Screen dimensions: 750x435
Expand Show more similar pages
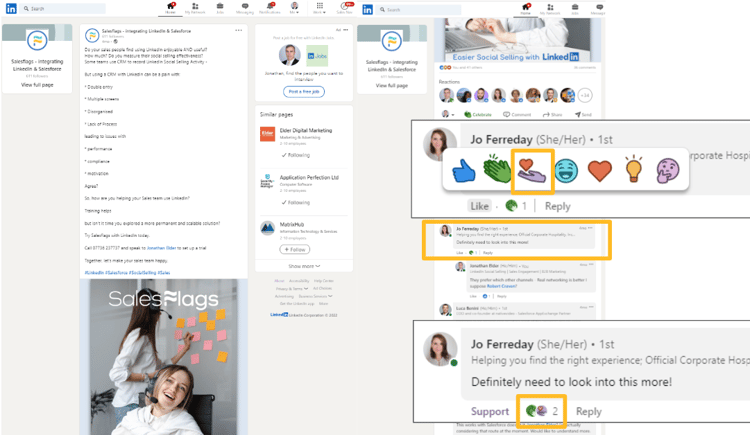pos(304,266)
